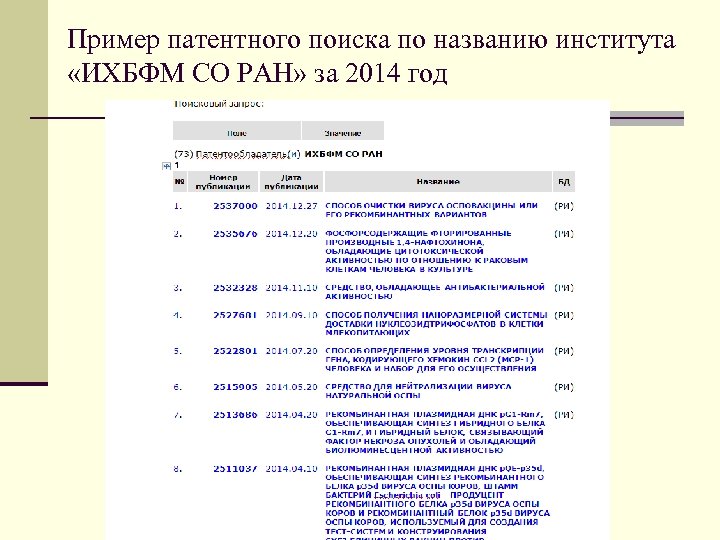Click the 'Значение' header cell

(x=343, y=131)
